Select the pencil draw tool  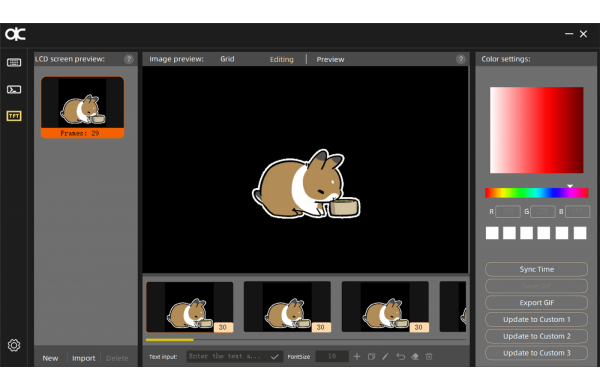pos(385,356)
